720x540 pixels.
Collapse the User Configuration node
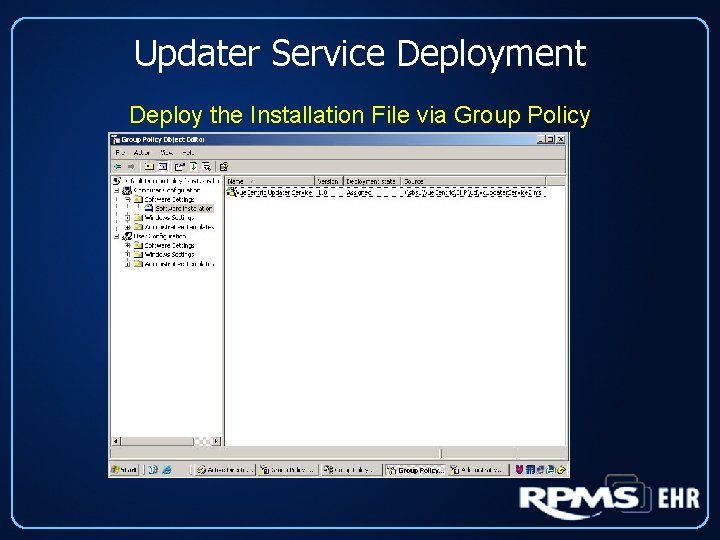pyautogui.click(x=117, y=236)
